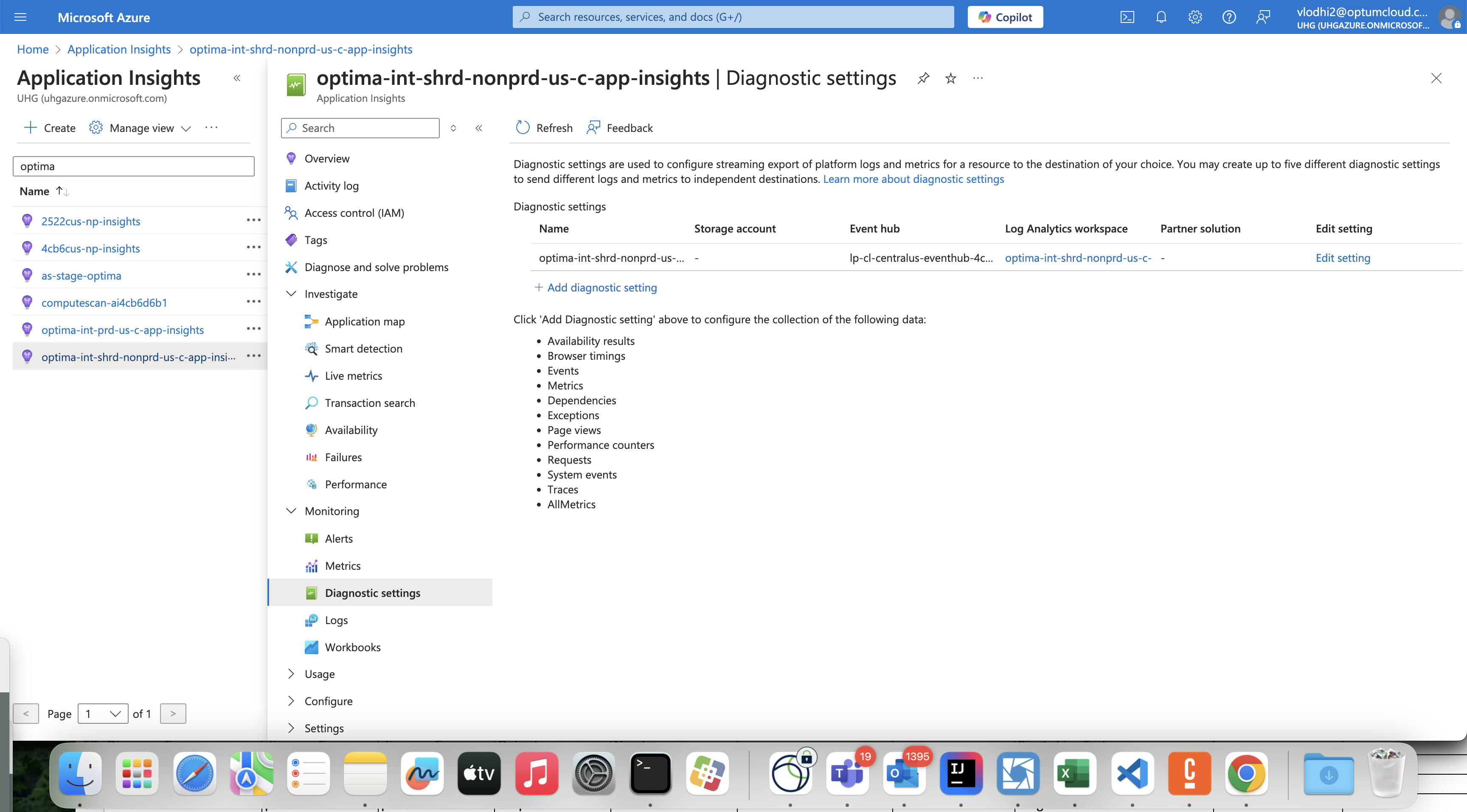
Task: Pin the Diagnostic settings blade
Action: click(x=923, y=78)
